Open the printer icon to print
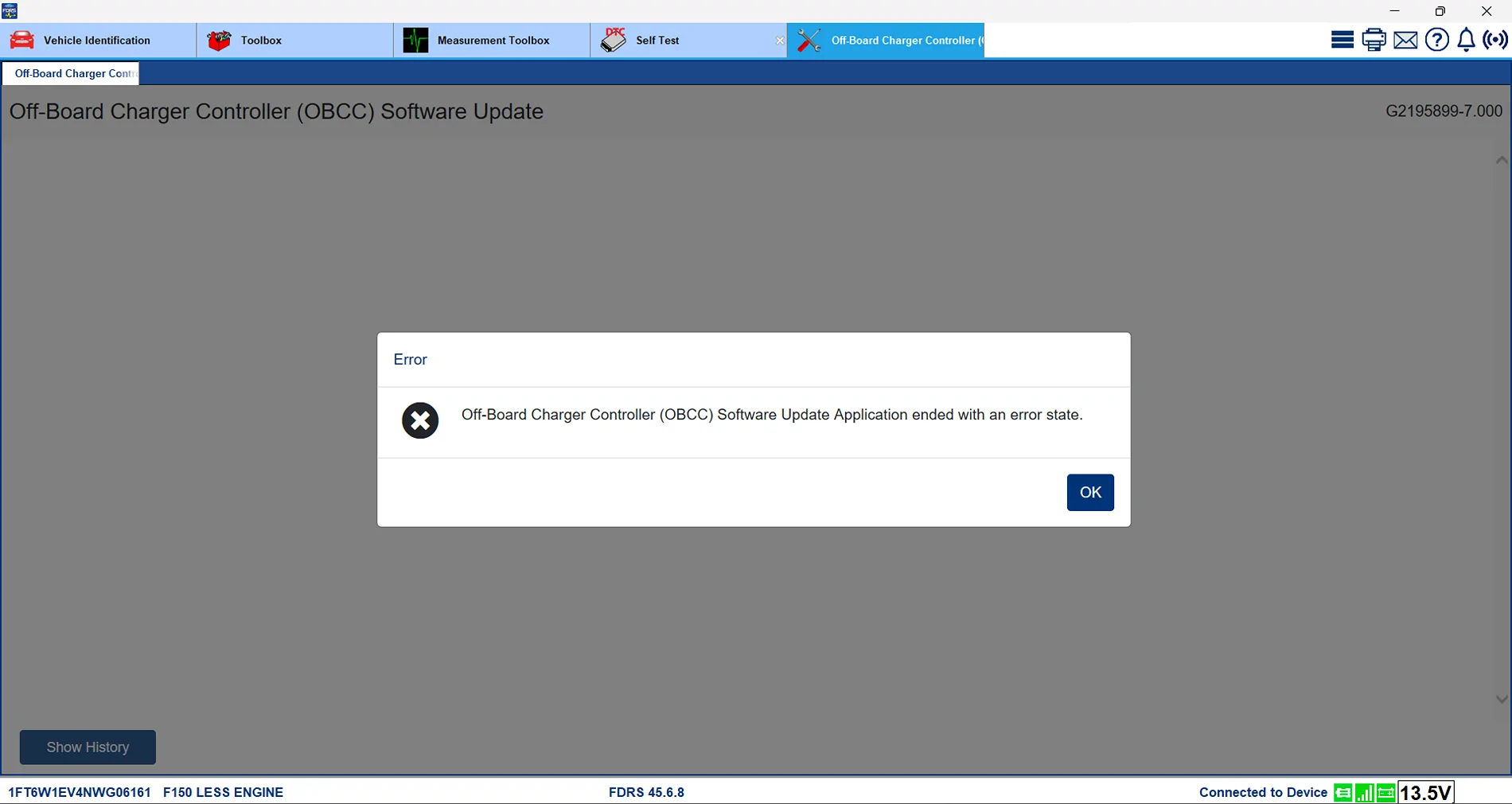This screenshot has height=804, width=1512. click(x=1374, y=40)
